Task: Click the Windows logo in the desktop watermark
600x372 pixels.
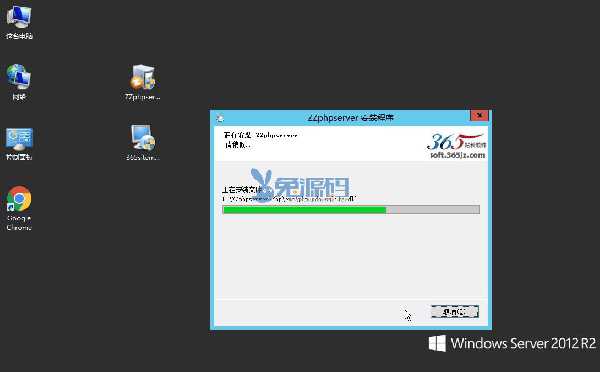Action: click(x=437, y=343)
